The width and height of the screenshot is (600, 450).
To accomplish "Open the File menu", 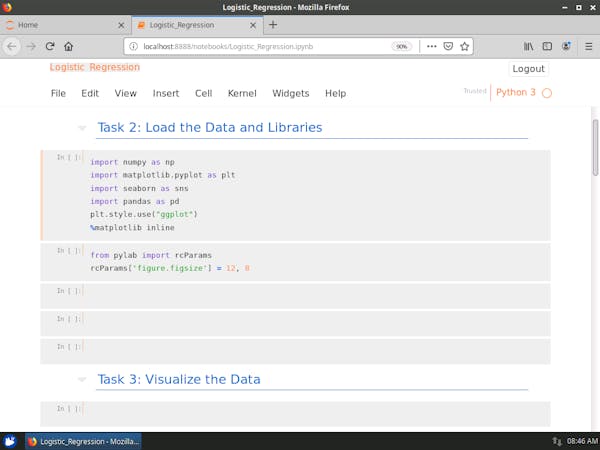I will (x=58, y=93).
